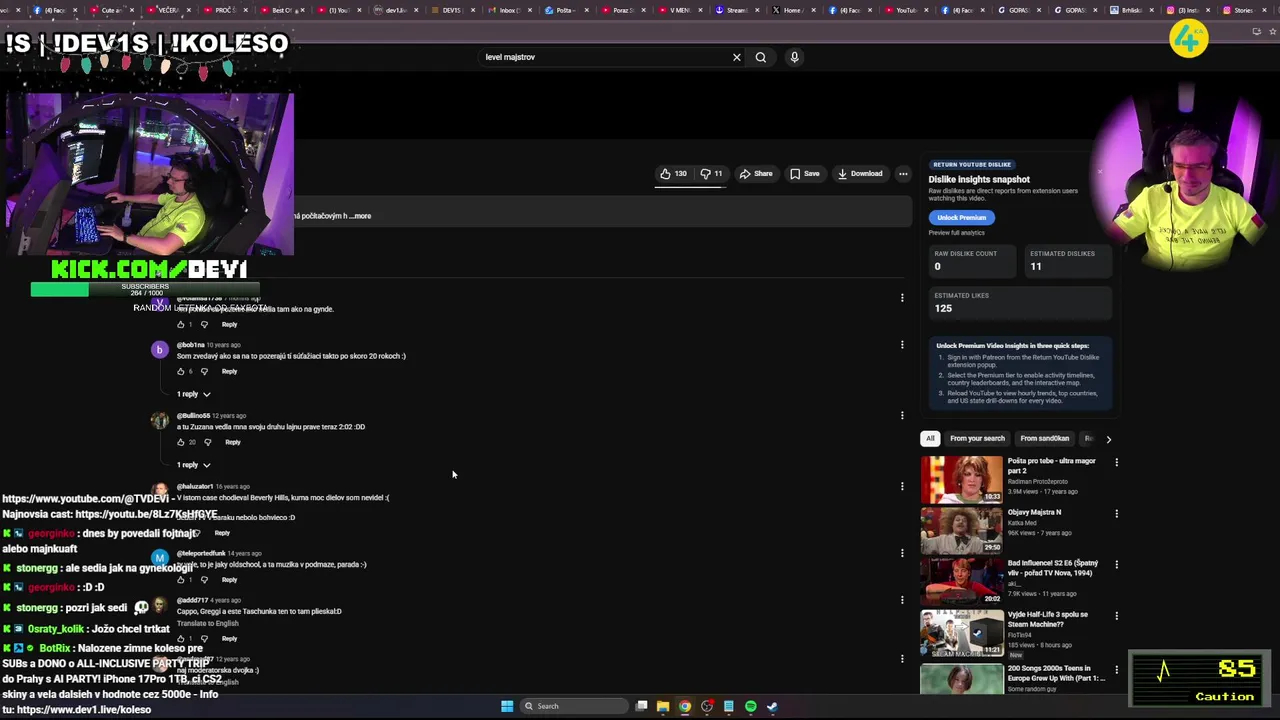Like the @bob1na comment
Image resolution: width=1280 pixels, height=720 pixels.
point(181,372)
